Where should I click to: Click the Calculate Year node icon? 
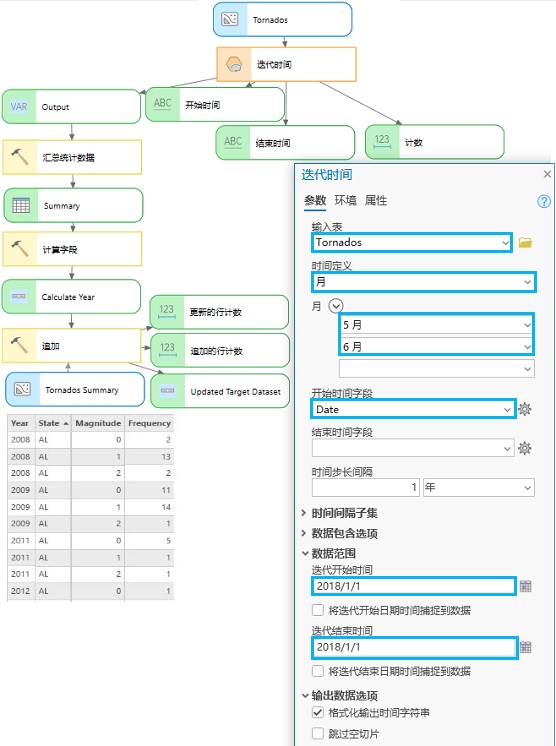[x=19, y=296]
